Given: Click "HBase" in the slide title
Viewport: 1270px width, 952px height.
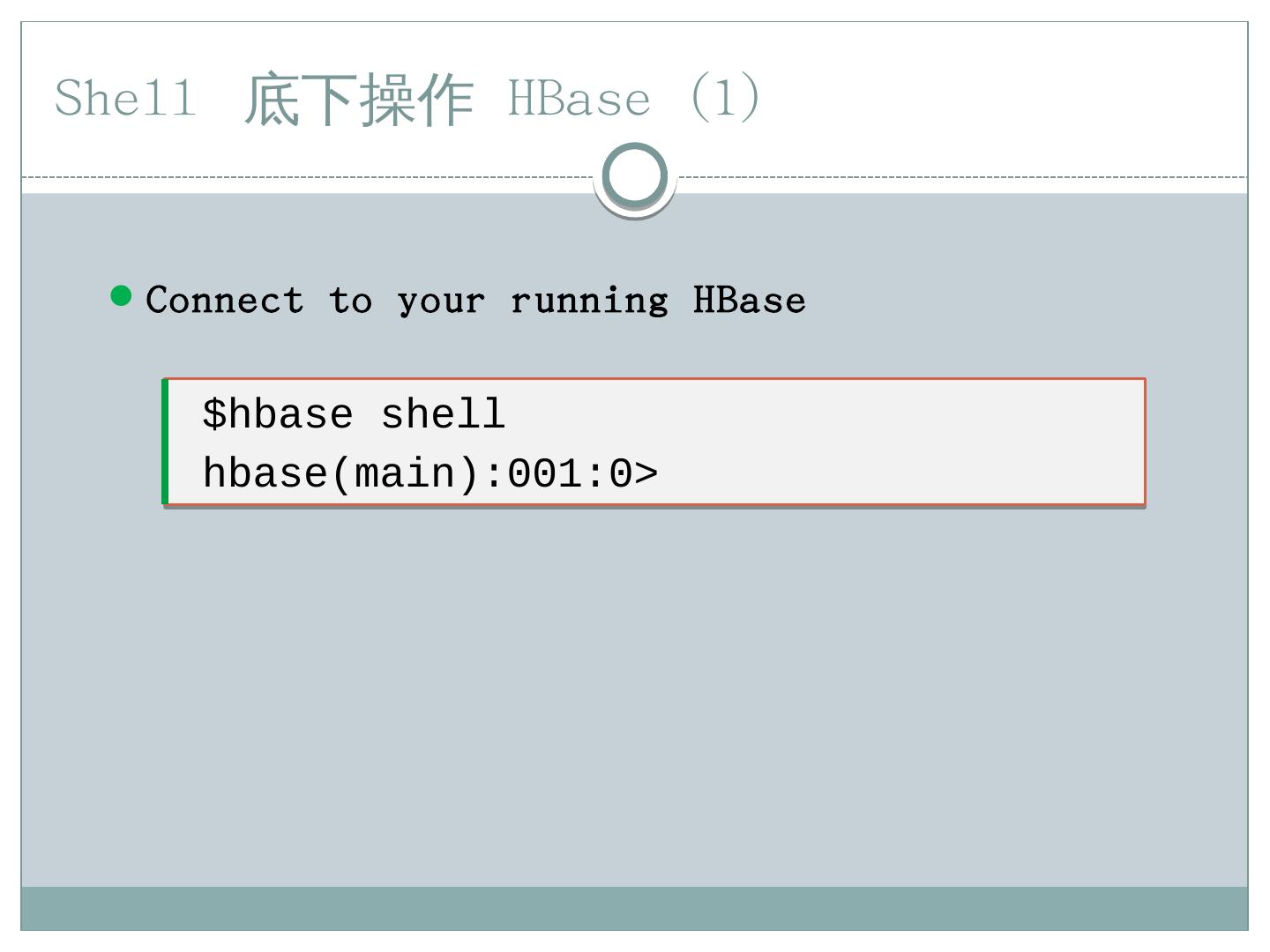Looking at the screenshot, I should click(579, 98).
